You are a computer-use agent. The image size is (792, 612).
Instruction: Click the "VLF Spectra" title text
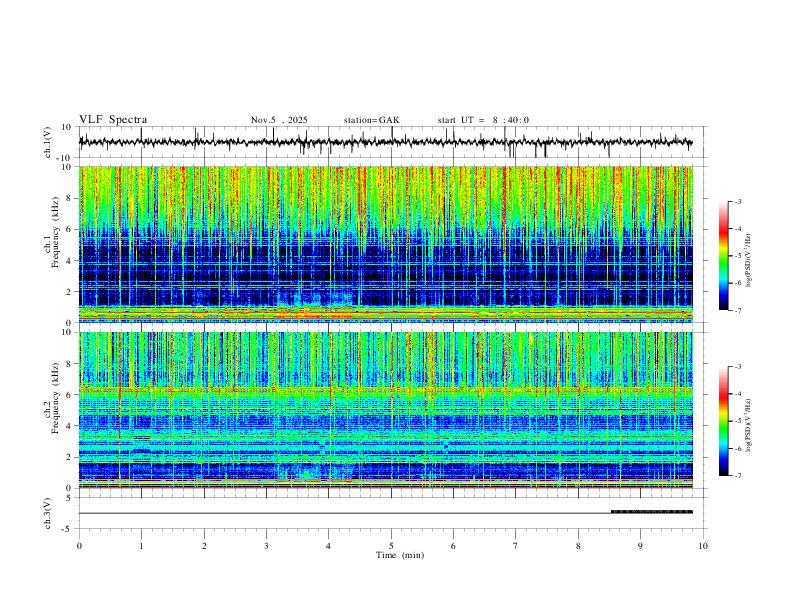pyautogui.click(x=113, y=120)
